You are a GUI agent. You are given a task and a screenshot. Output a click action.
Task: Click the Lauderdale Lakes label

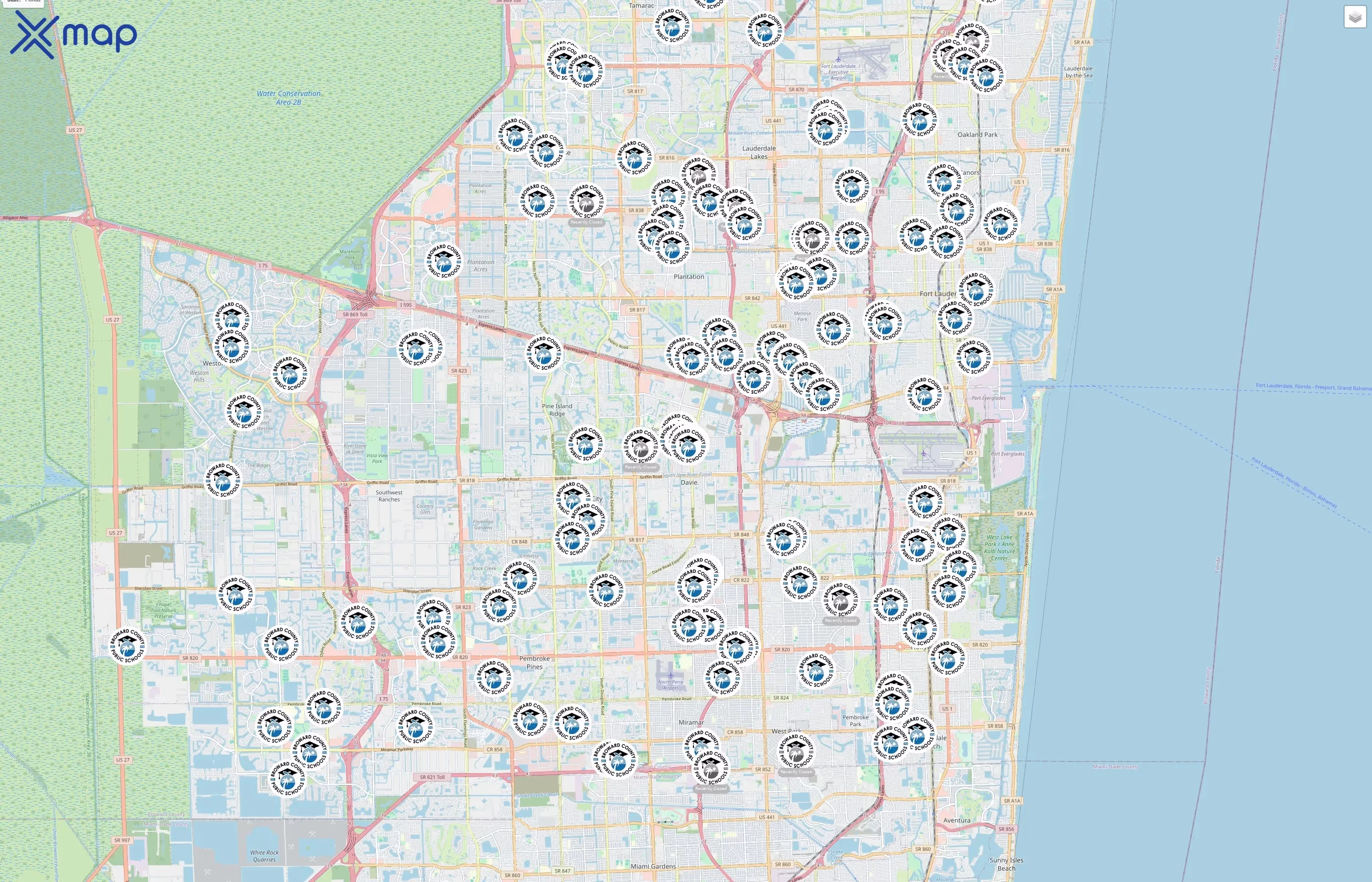(759, 152)
